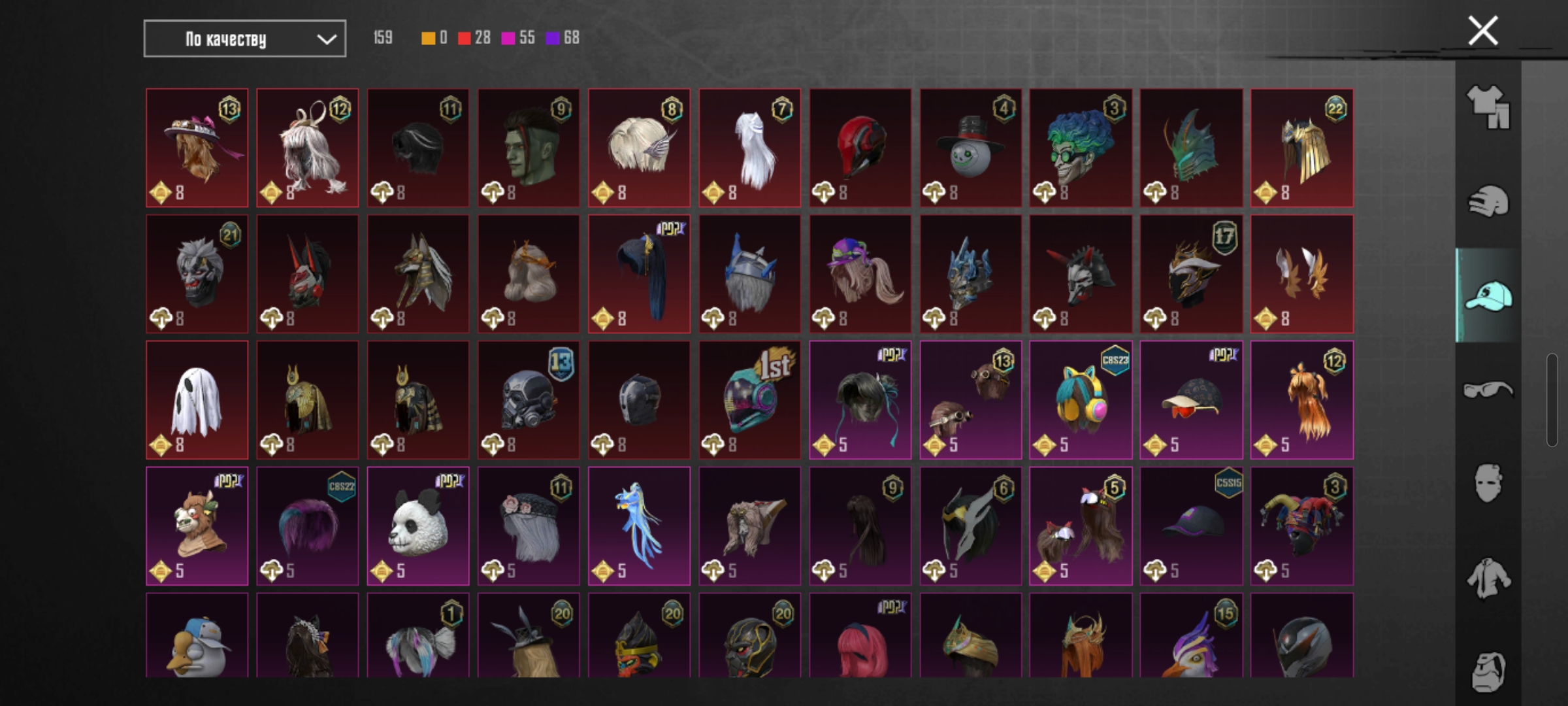The height and width of the screenshot is (706, 1568).
Task: Select the cap headwear category tab
Action: (x=1488, y=295)
